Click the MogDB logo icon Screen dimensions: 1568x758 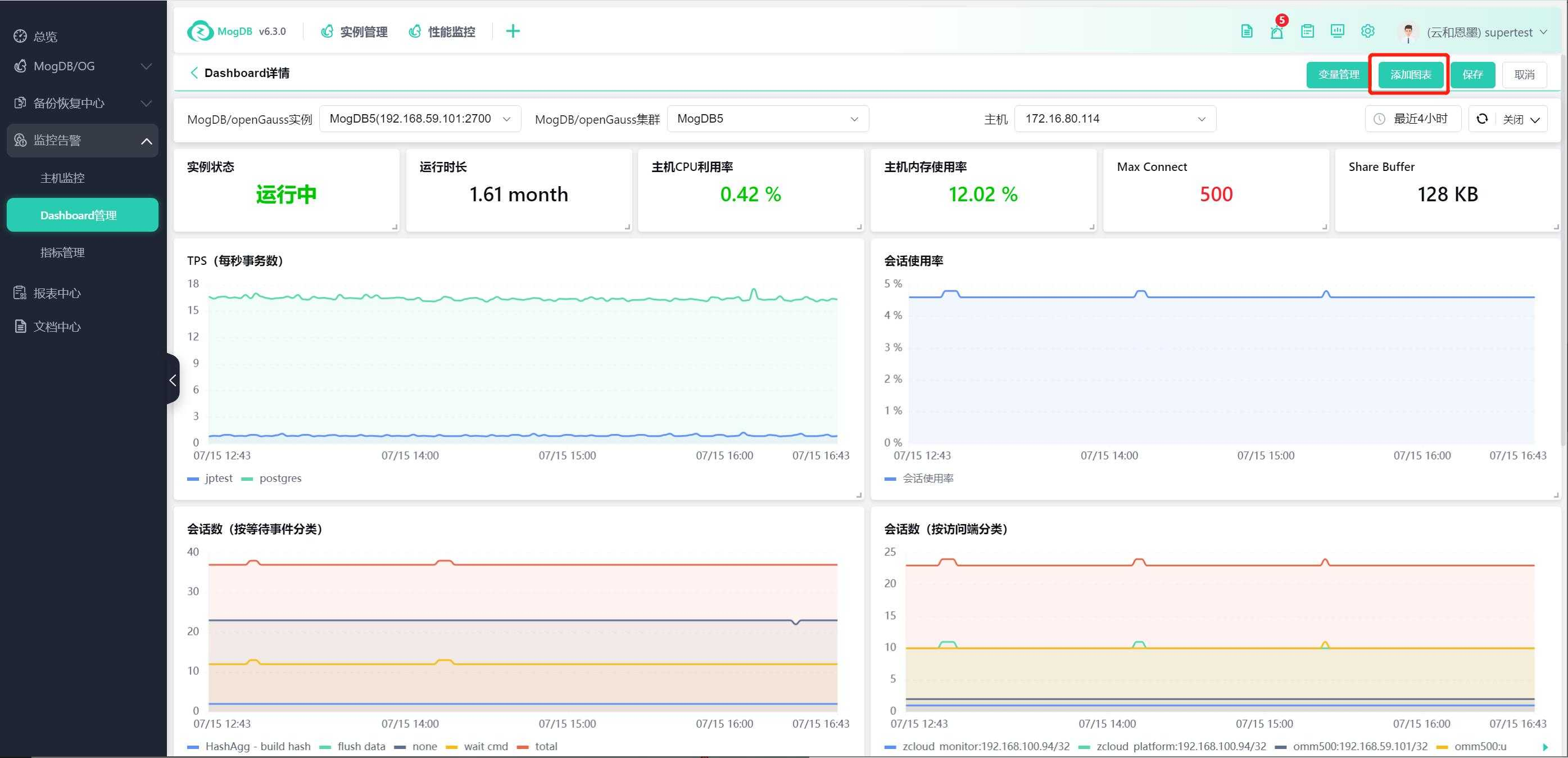pyautogui.click(x=200, y=31)
